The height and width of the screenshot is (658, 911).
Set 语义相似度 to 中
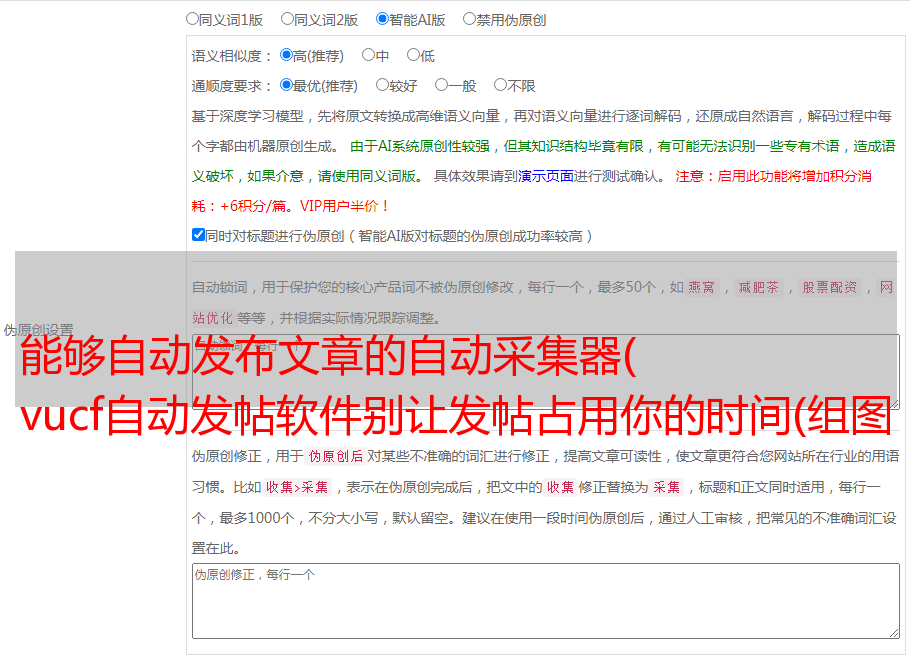tap(368, 55)
